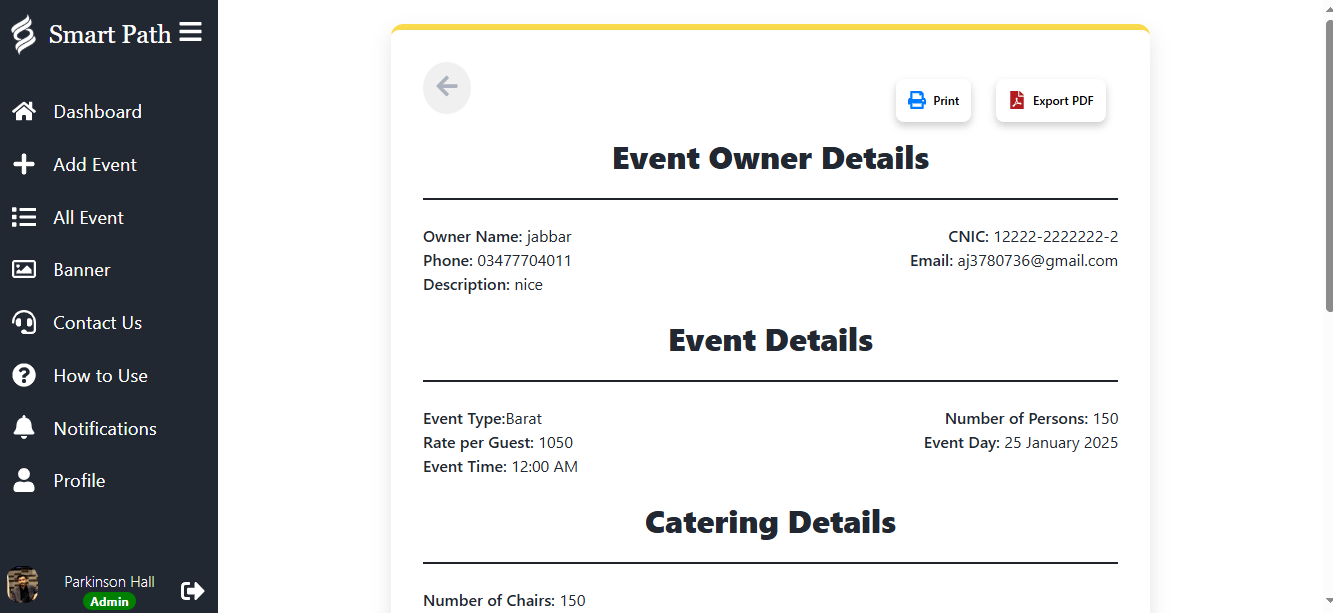
Task: Click the Catering Details heading
Action: (770, 522)
